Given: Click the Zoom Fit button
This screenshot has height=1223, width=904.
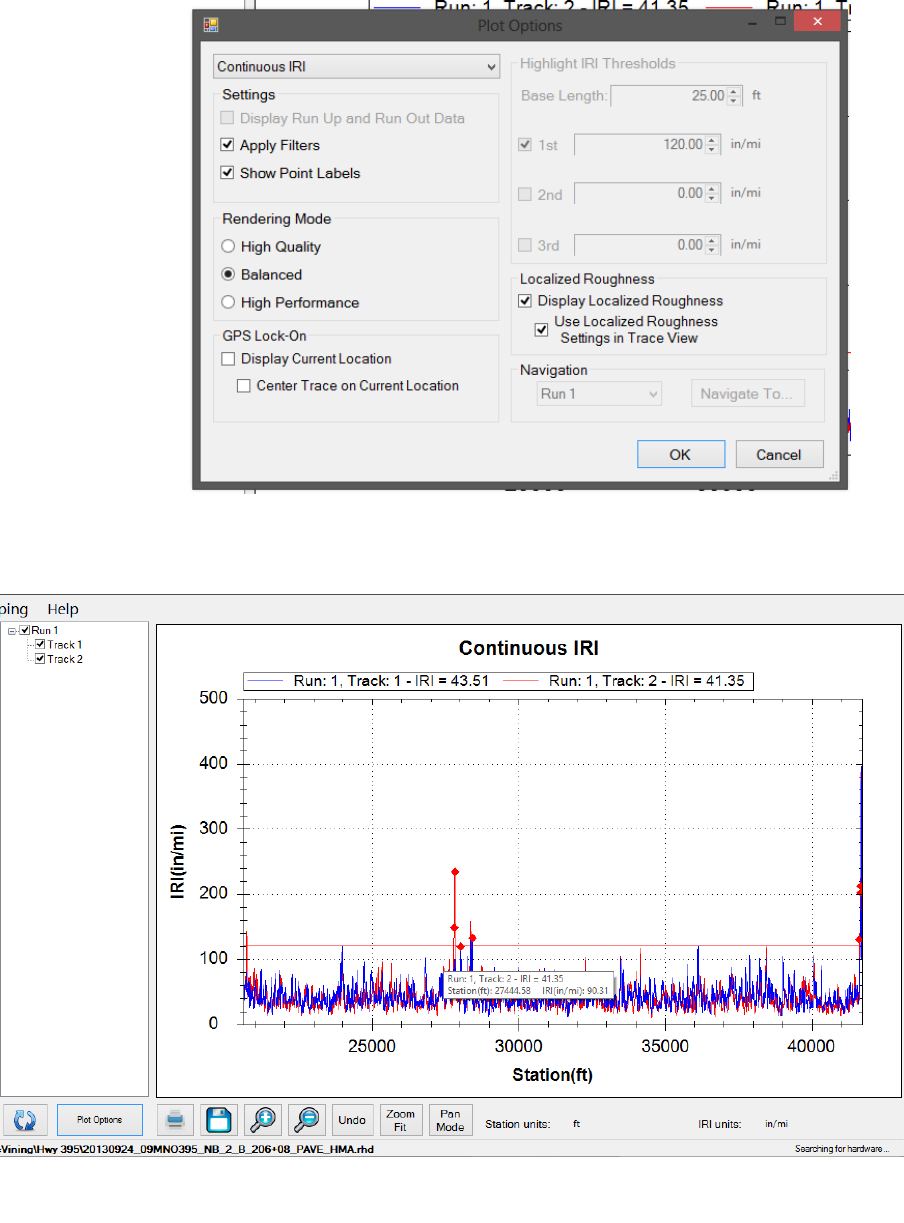Looking at the screenshot, I should point(400,1119).
